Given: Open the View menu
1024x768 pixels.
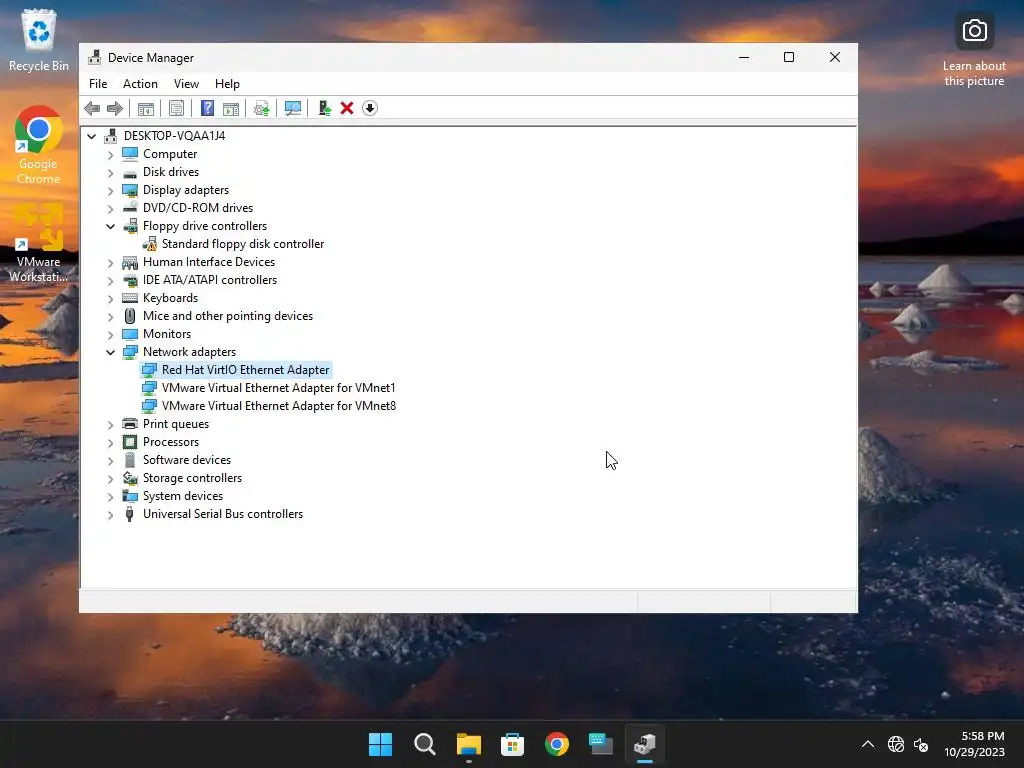Looking at the screenshot, I should [186, 84].
